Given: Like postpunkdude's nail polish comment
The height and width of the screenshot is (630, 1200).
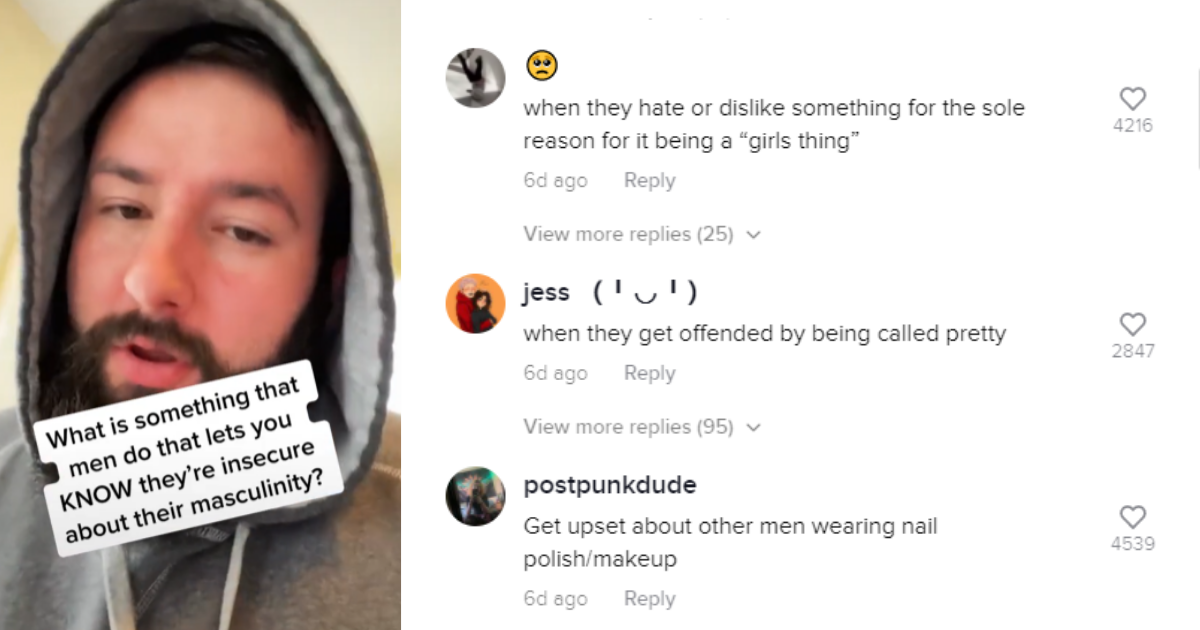Looking at the screenshot, I should 1132,517.
